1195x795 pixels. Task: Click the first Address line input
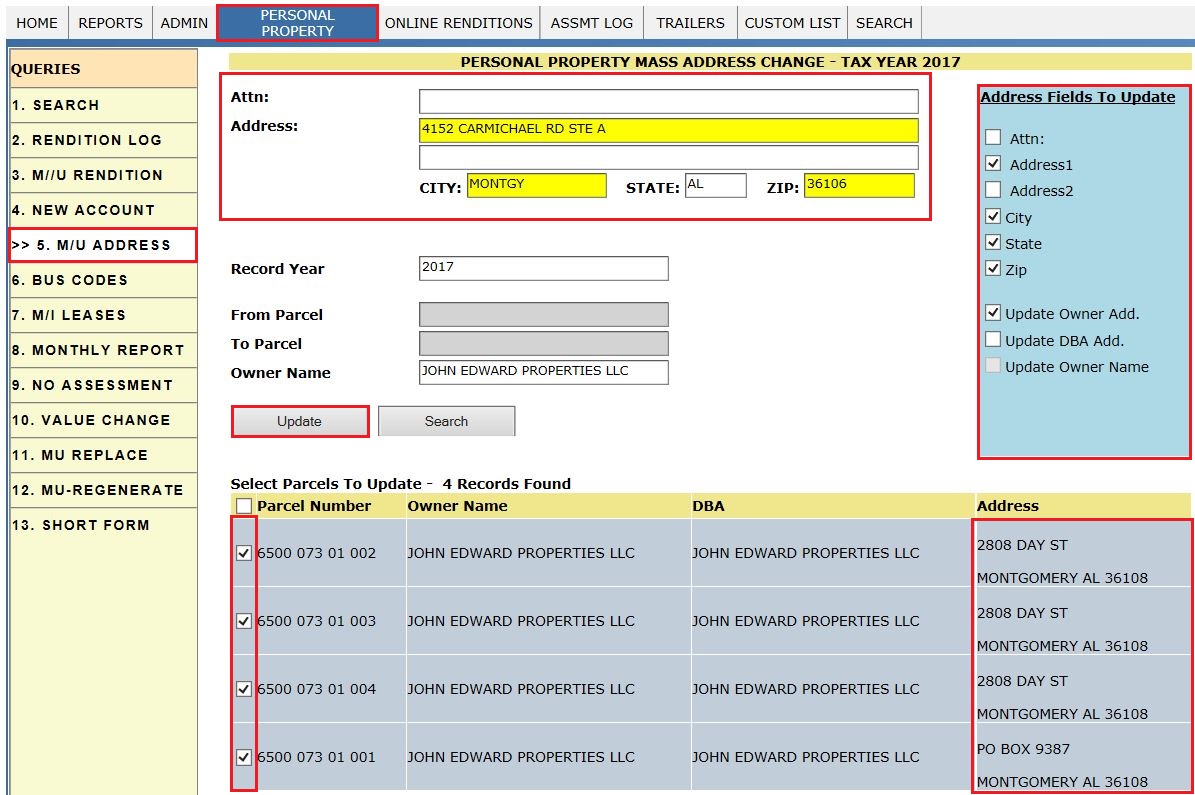pyautogui.click(x=668, y=130)
